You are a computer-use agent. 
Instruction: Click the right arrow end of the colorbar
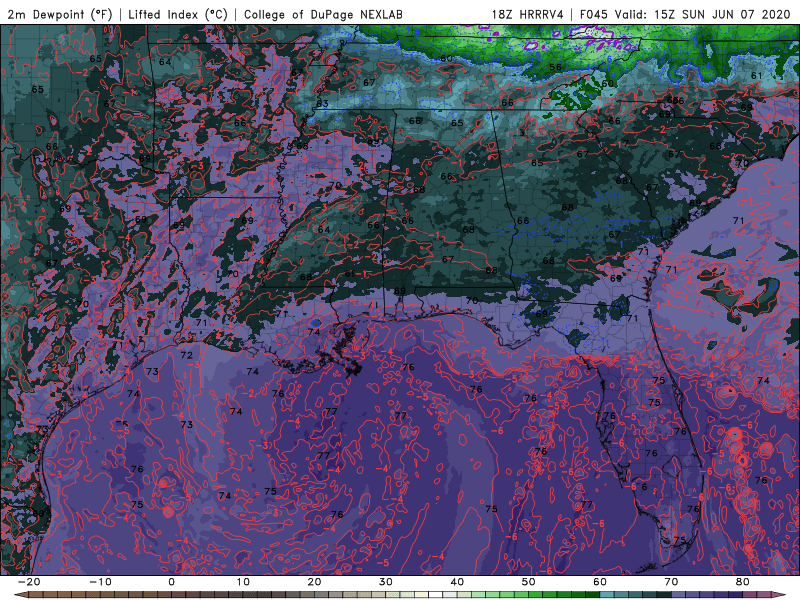781,595
